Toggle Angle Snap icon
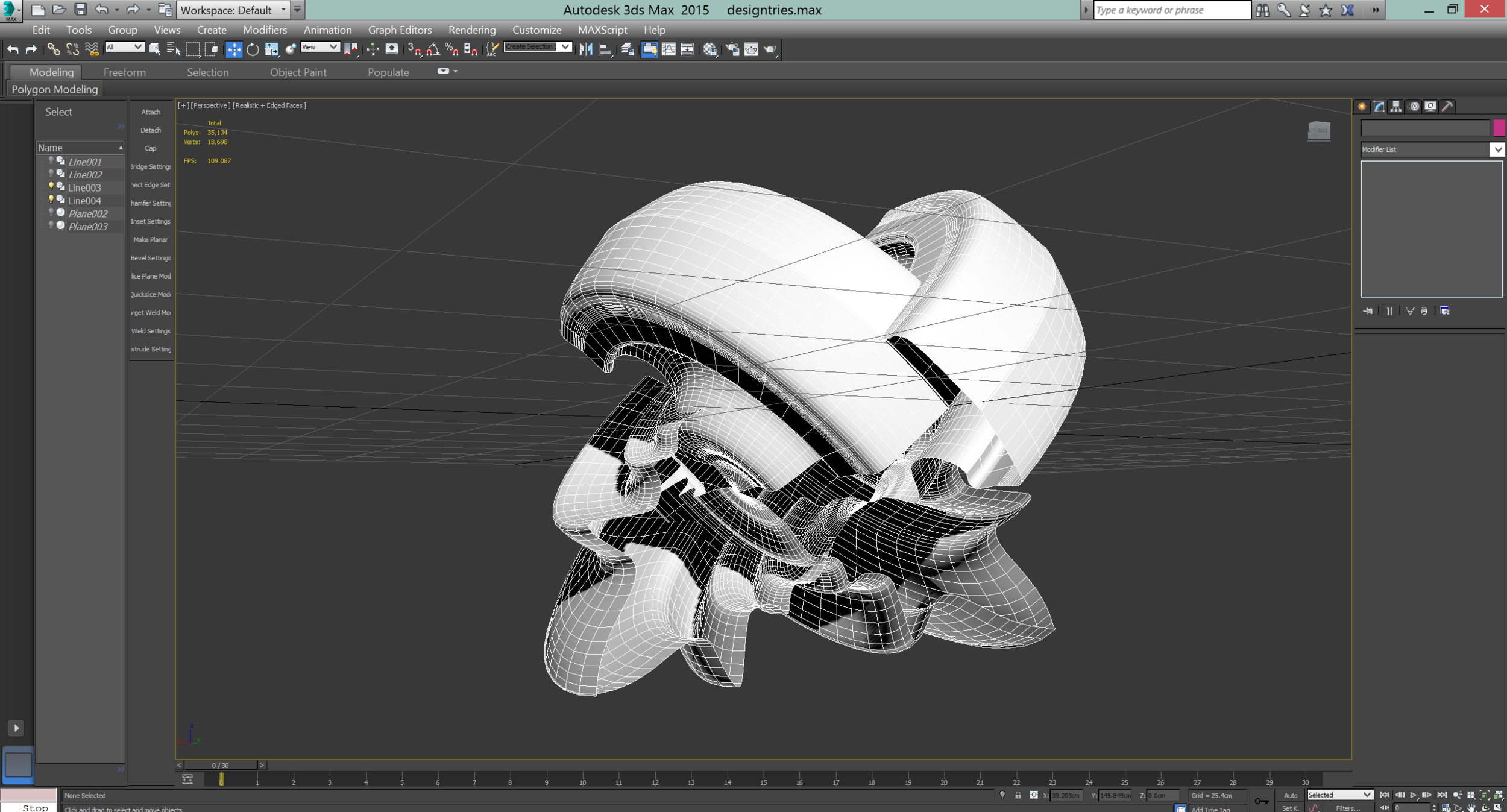This screenshot has height=812, width=1507. click(x=433, y=49)
